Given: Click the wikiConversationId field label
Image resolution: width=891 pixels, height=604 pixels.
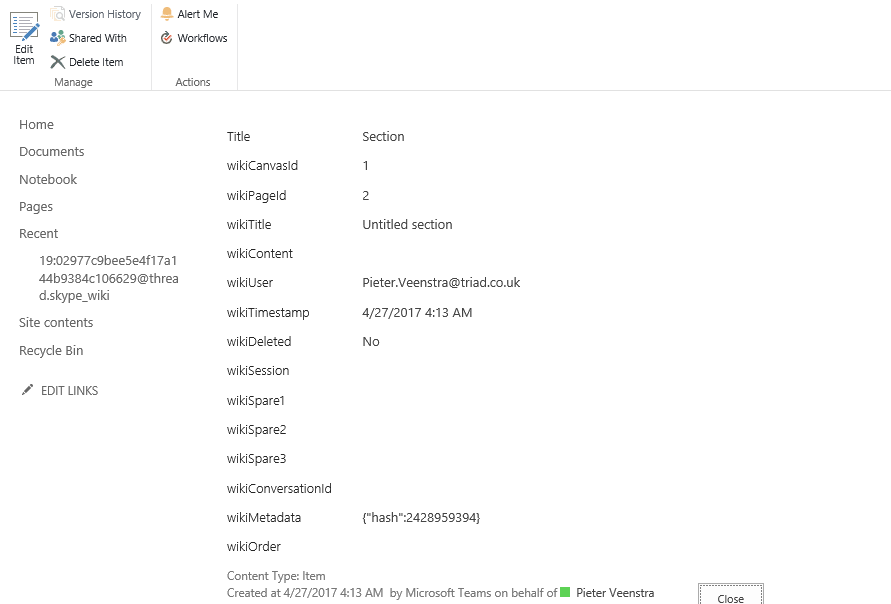Looking at the screenshot, I should click(x=279, y=489).
